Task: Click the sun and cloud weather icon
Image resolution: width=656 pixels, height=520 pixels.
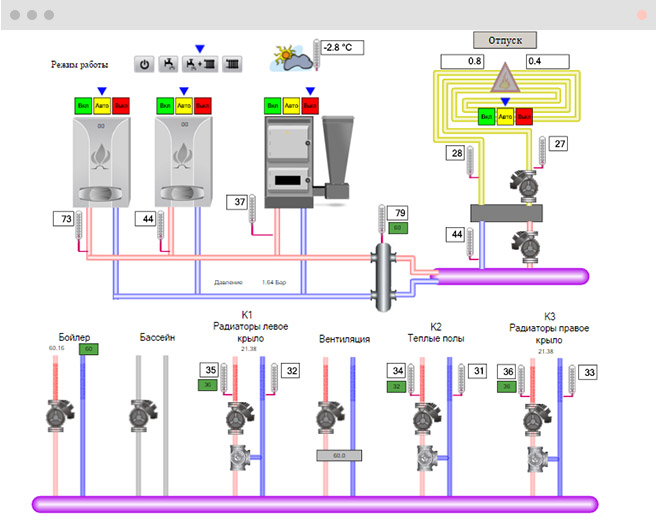Action: click(291, 58)
